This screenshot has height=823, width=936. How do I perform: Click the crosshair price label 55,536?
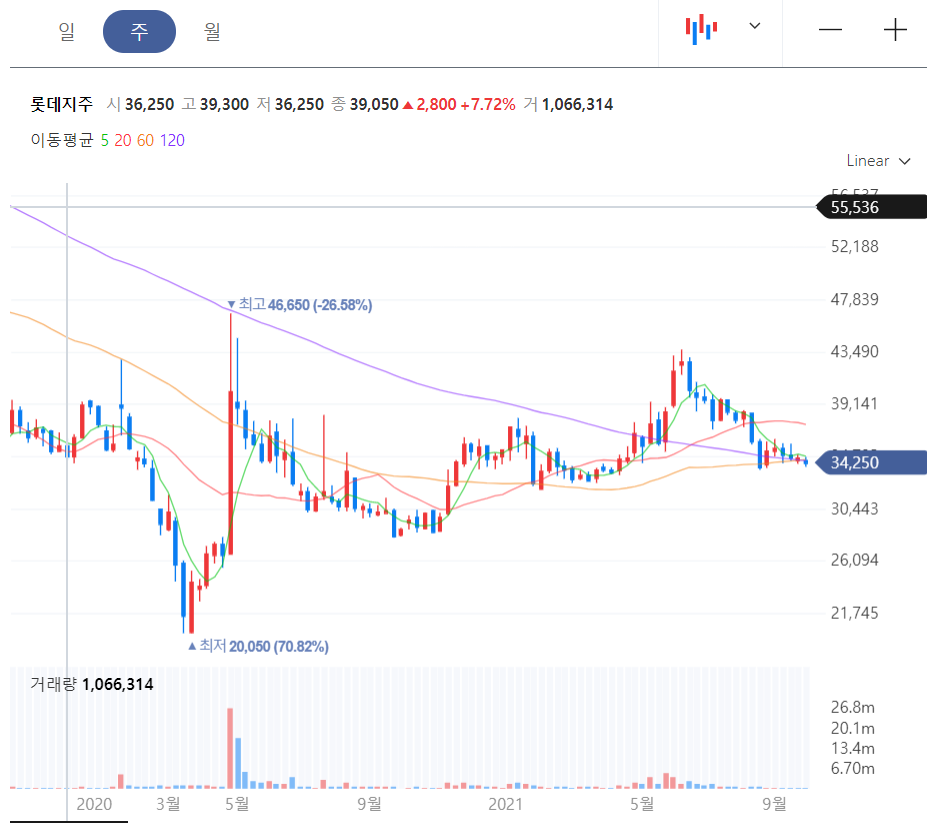tap(872, 207)
